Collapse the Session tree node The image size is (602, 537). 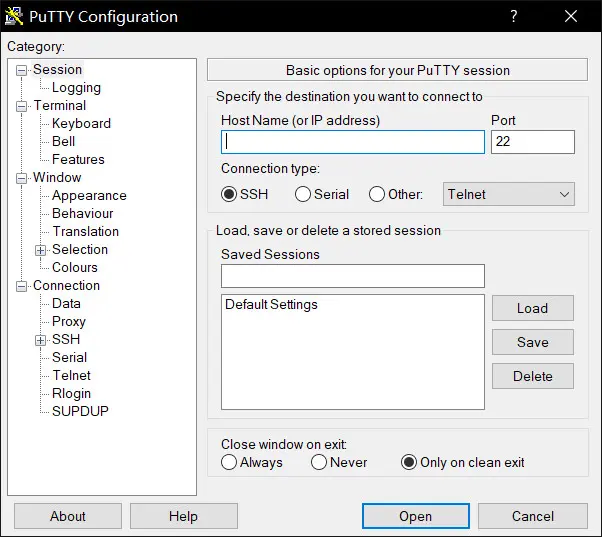pyautogui.click(x=22, y=71)
